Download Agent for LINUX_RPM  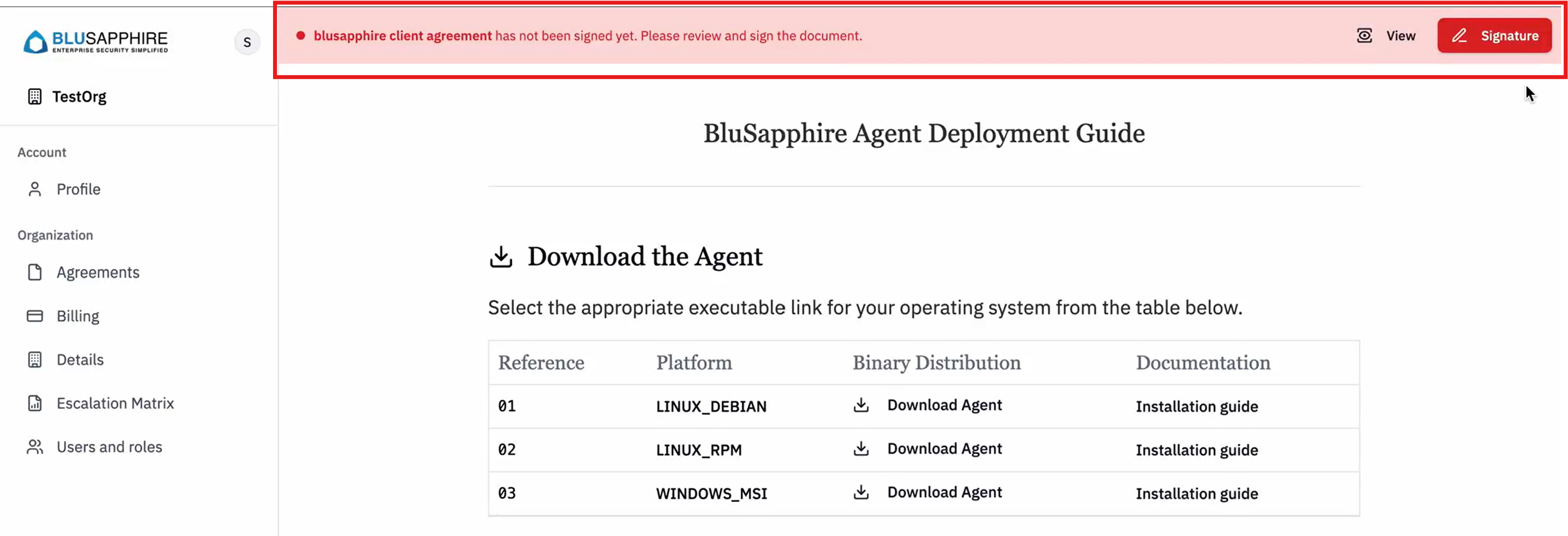943,448
